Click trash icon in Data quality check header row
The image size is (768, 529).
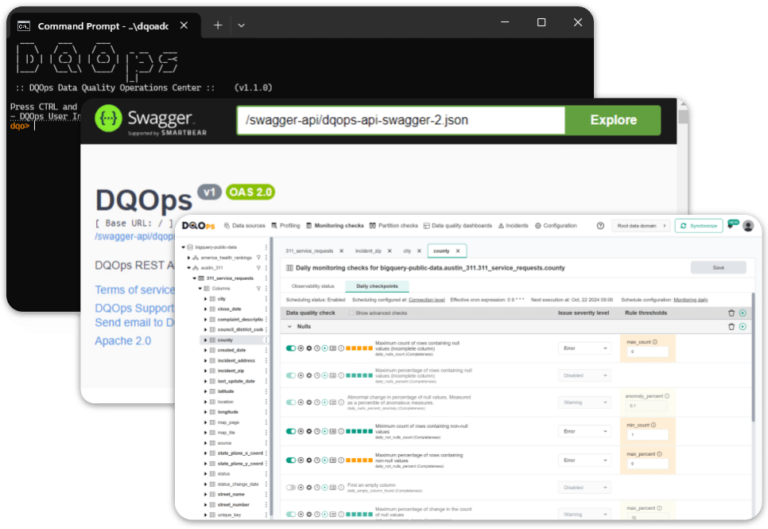tap(731, 313)
